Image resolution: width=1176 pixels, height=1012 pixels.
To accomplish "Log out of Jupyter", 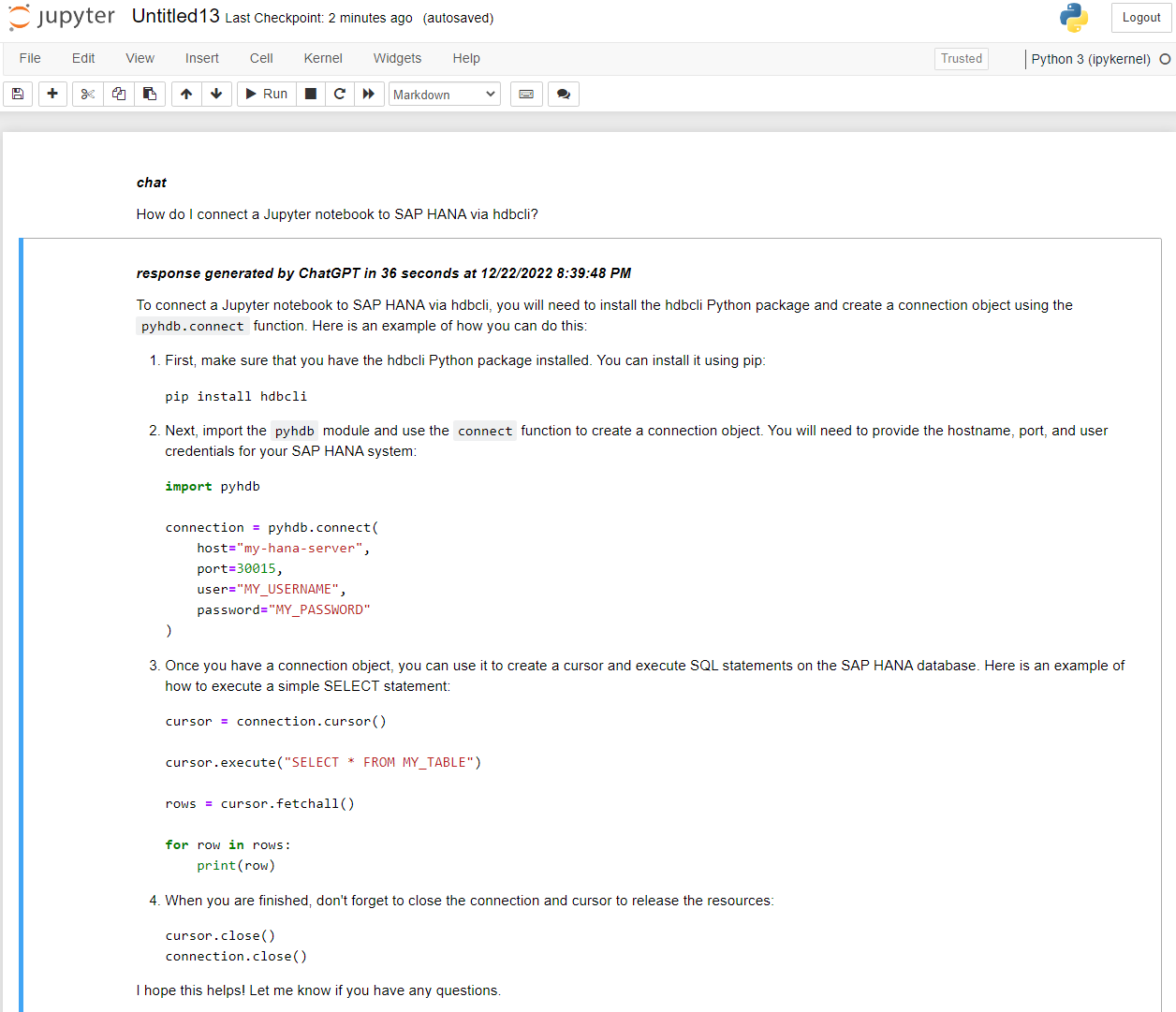I will tap(1140, 17).
